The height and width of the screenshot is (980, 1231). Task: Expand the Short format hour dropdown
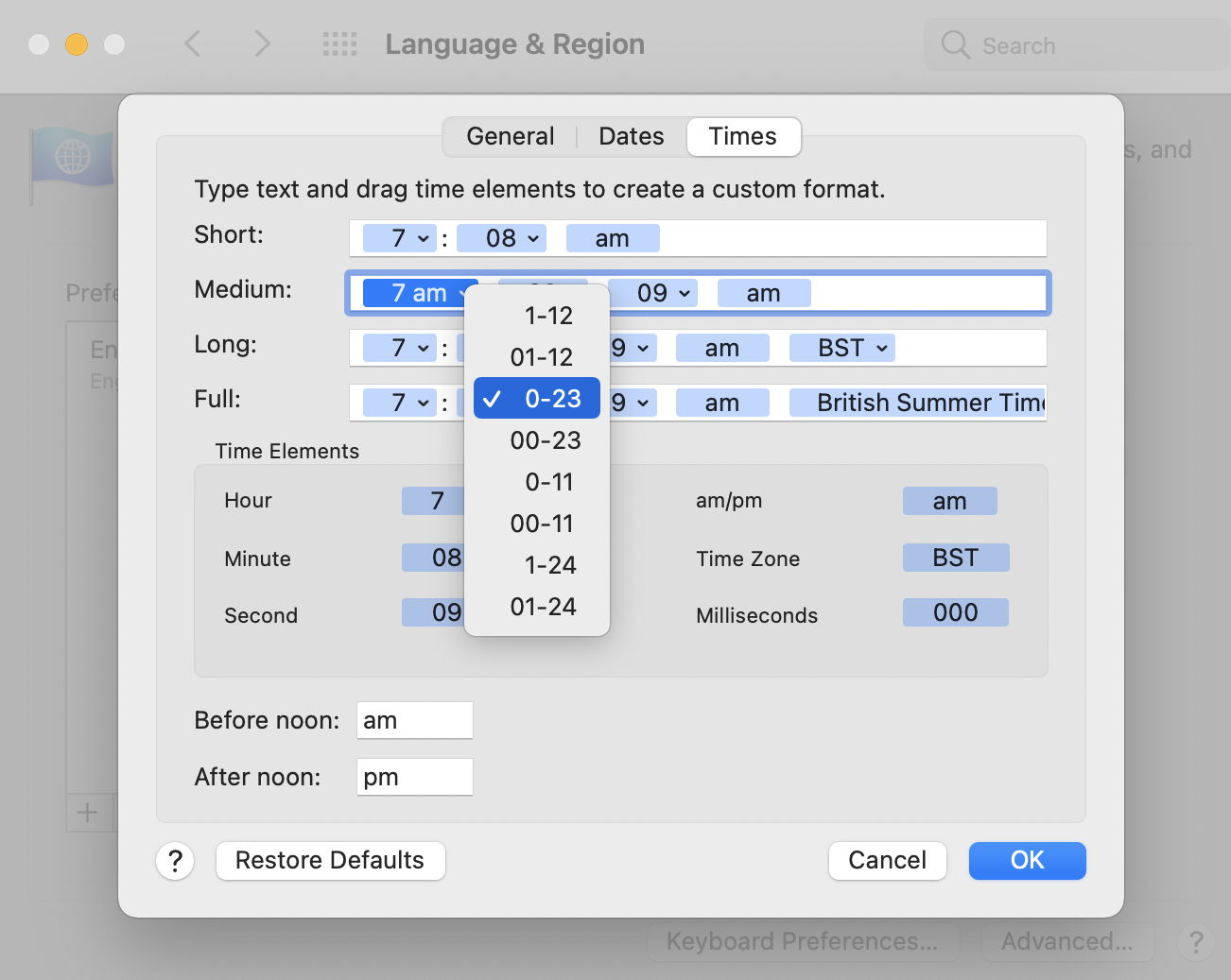tap(401, 238)
